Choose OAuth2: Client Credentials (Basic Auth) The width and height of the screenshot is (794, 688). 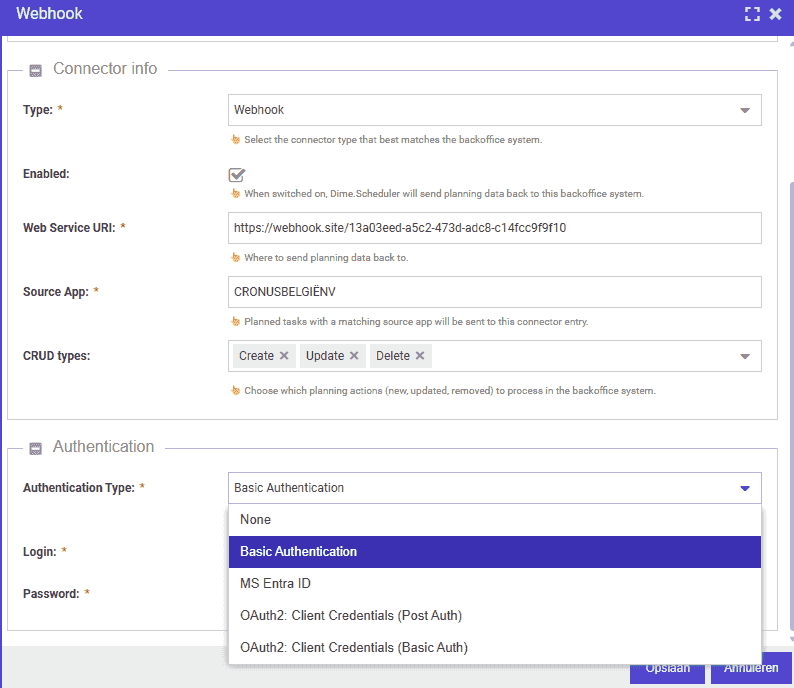(x=495, y=647)
